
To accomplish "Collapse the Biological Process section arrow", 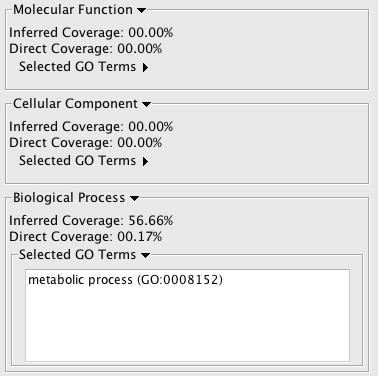I will click(134, 198).
